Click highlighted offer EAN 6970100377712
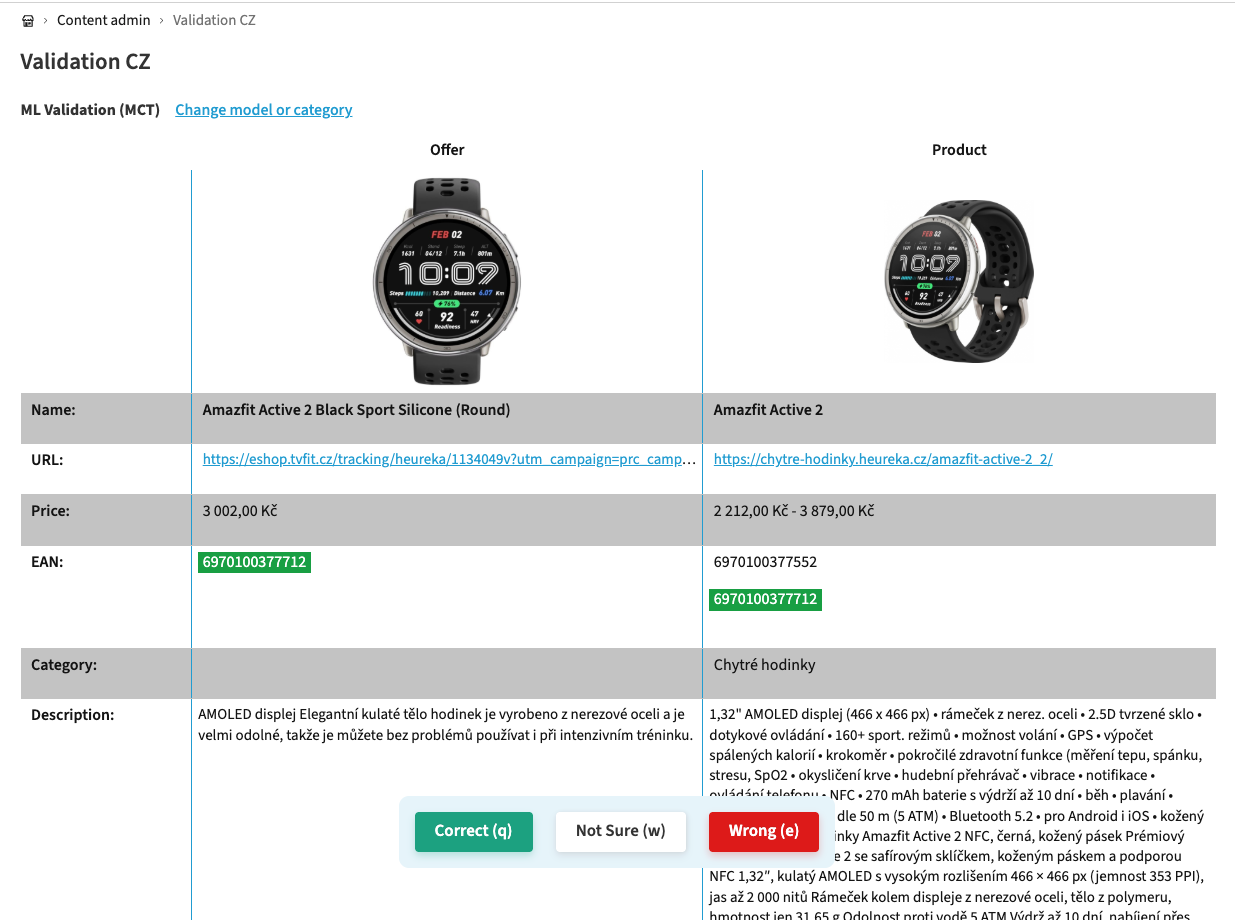This screenshot has height=920, width=1235. (254, 562)
